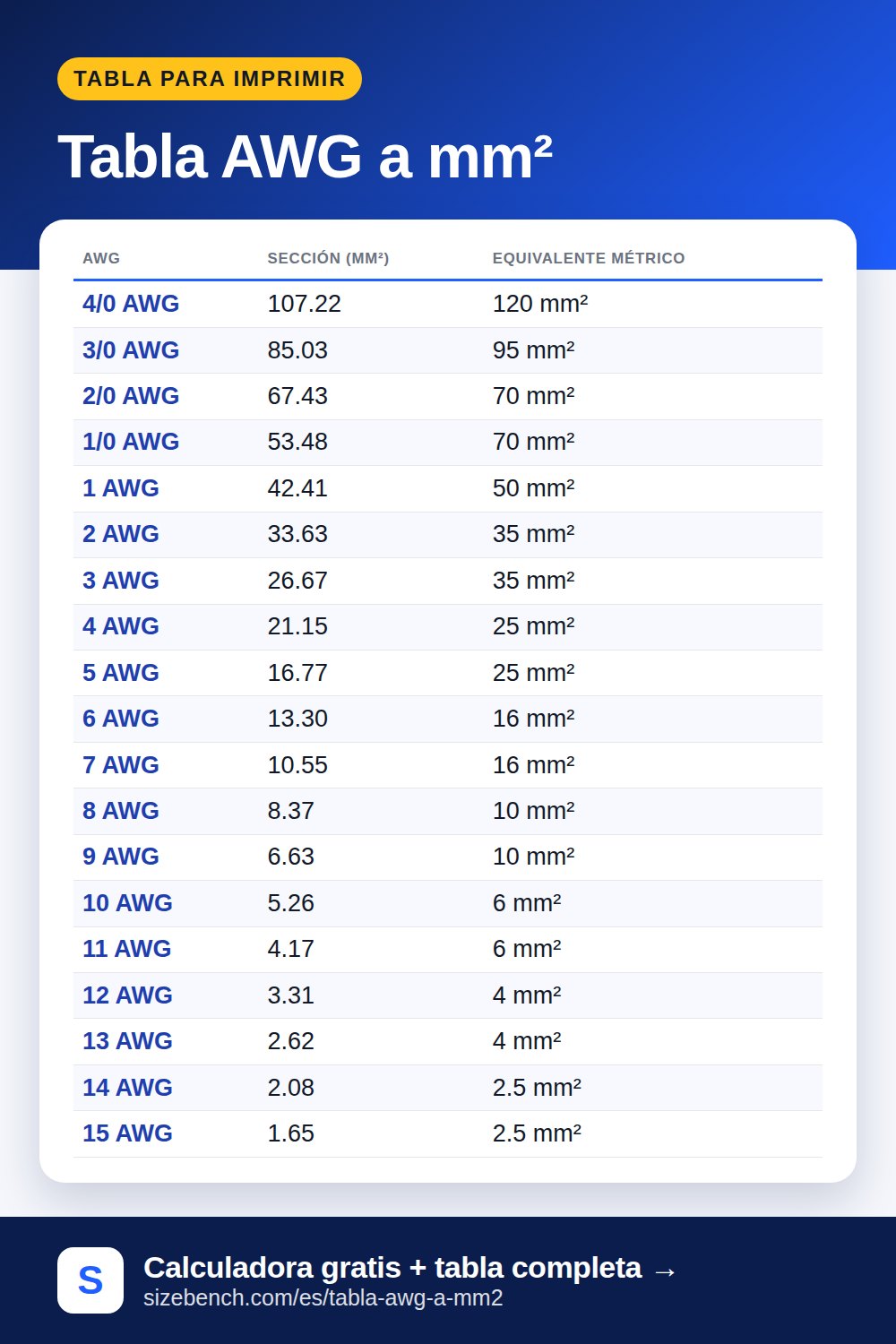Visit the sizebench.com/es/tabla-awg-a-mm2 URL
The width and height of the screenshot is (896, 1344).
(x=323, y=1297)
